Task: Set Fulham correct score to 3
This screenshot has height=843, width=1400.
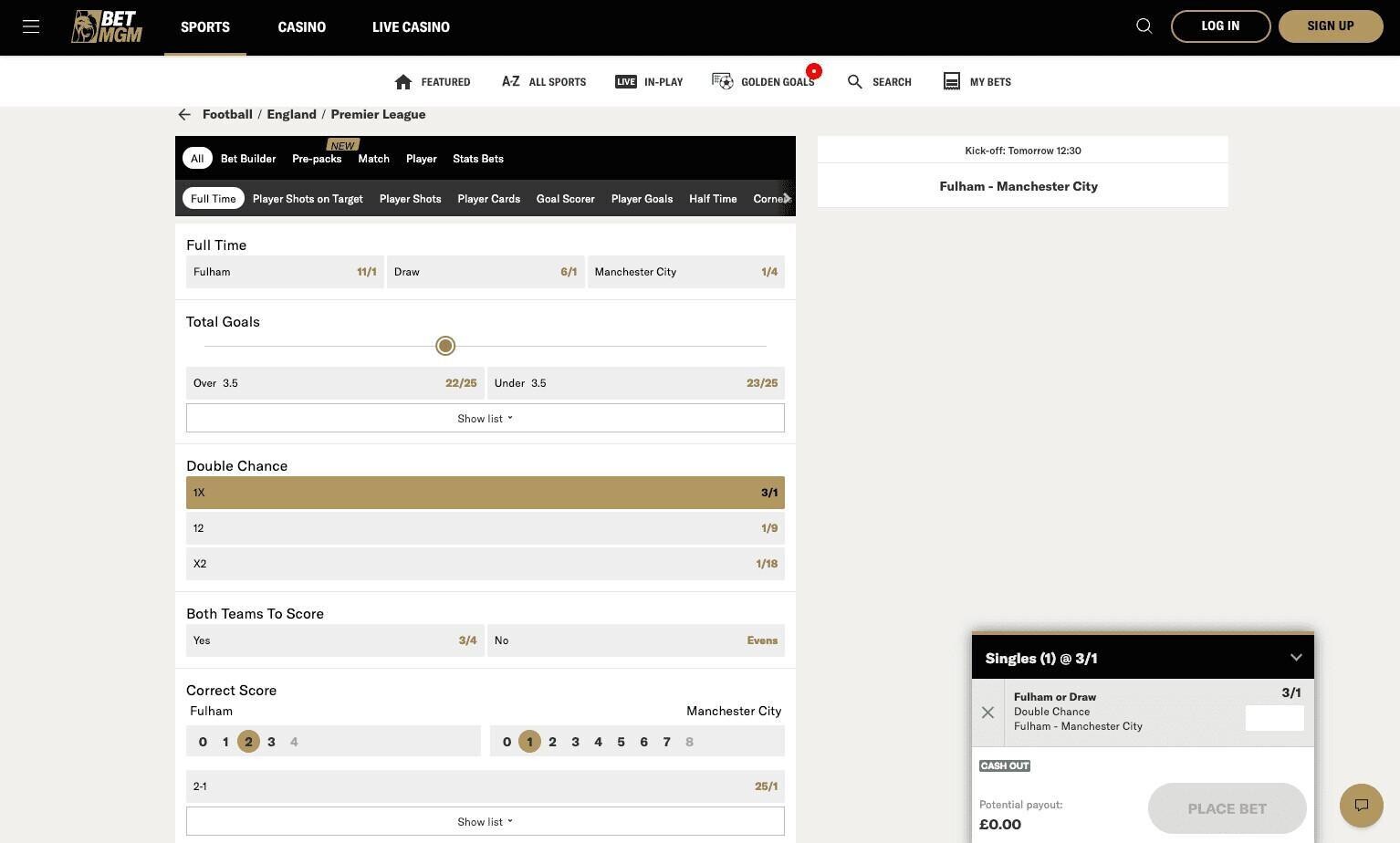Action: (x=271, y=742)
